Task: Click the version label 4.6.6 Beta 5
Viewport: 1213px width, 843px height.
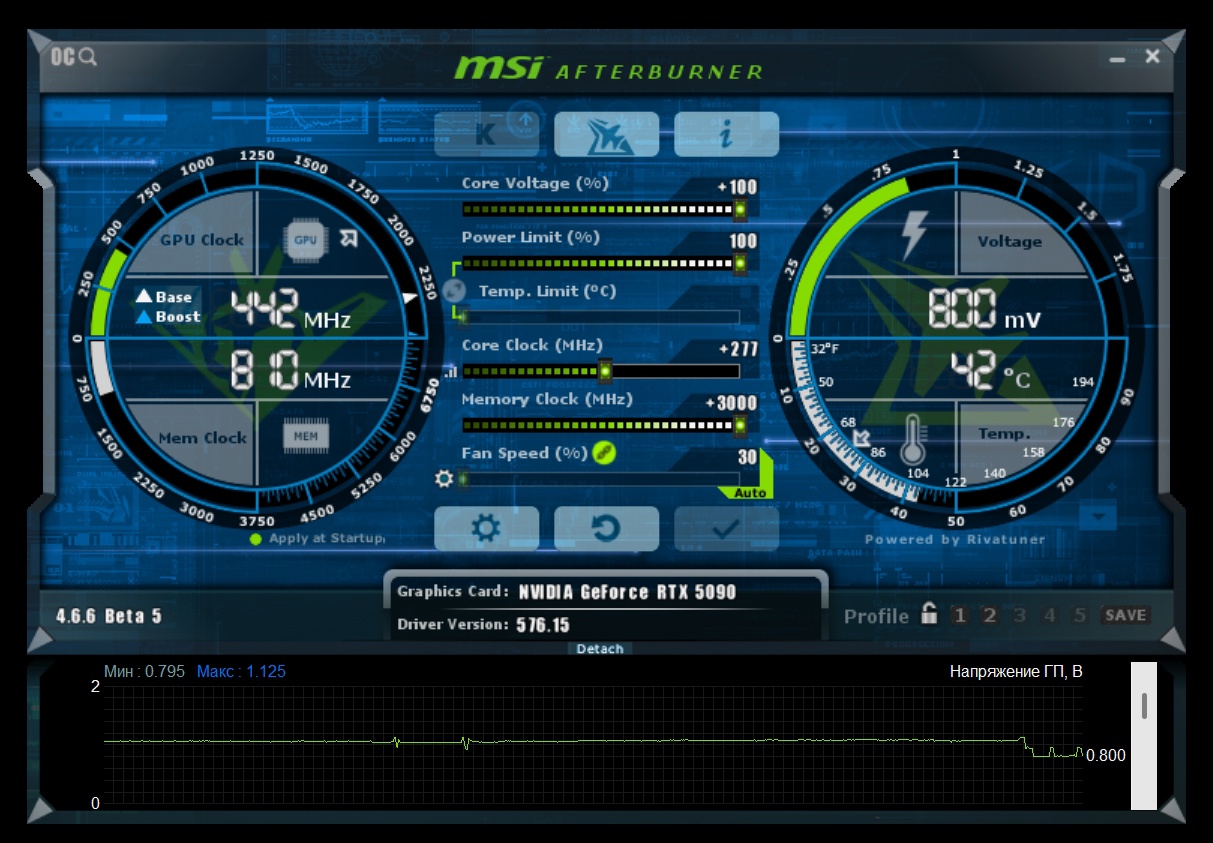Action: (108, 616)
